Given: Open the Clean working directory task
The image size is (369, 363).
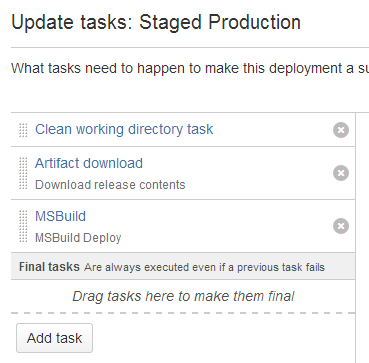Looking at the screenshot, I should [124, 129].
